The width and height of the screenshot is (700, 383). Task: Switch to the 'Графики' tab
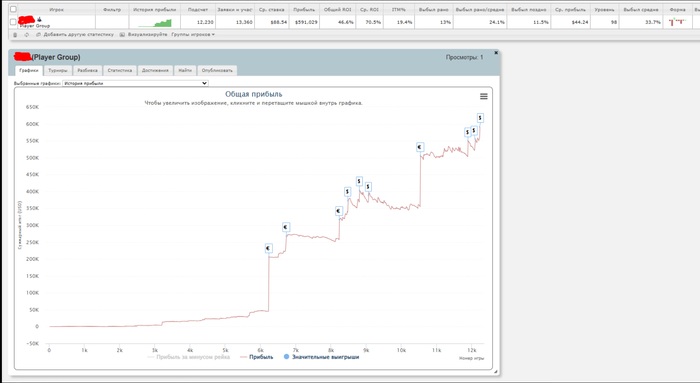29,71
